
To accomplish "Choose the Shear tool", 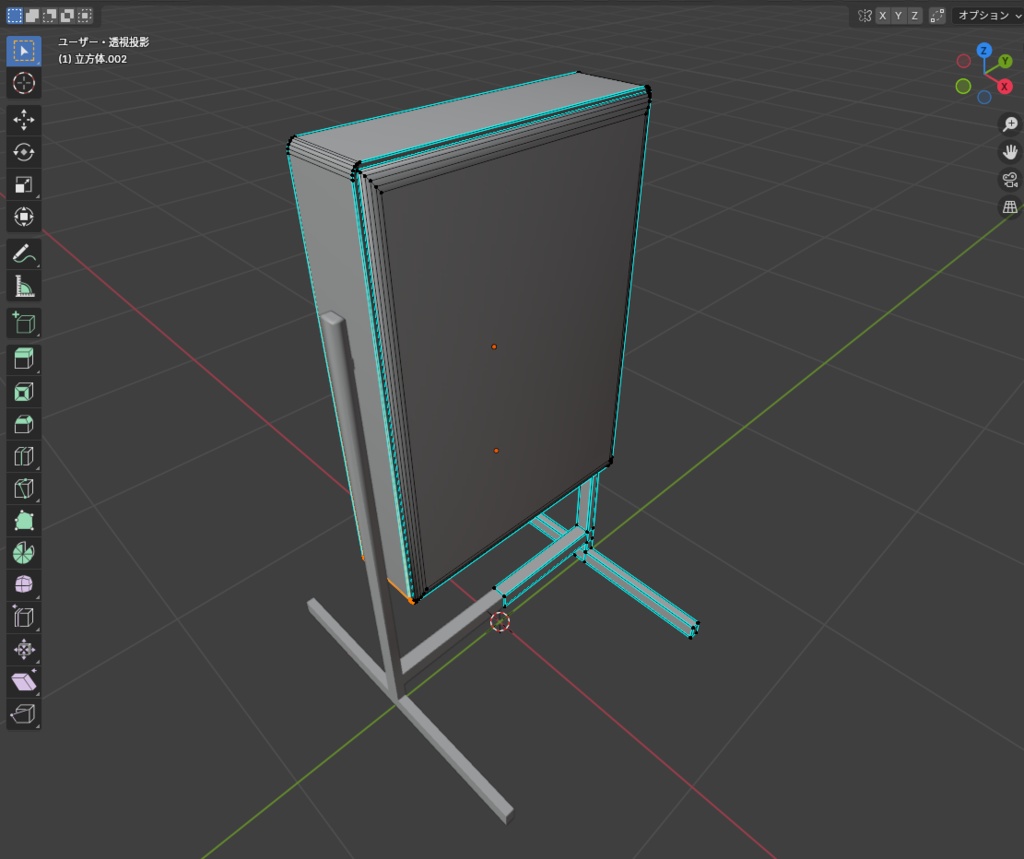I will click(x=24, y=681).
